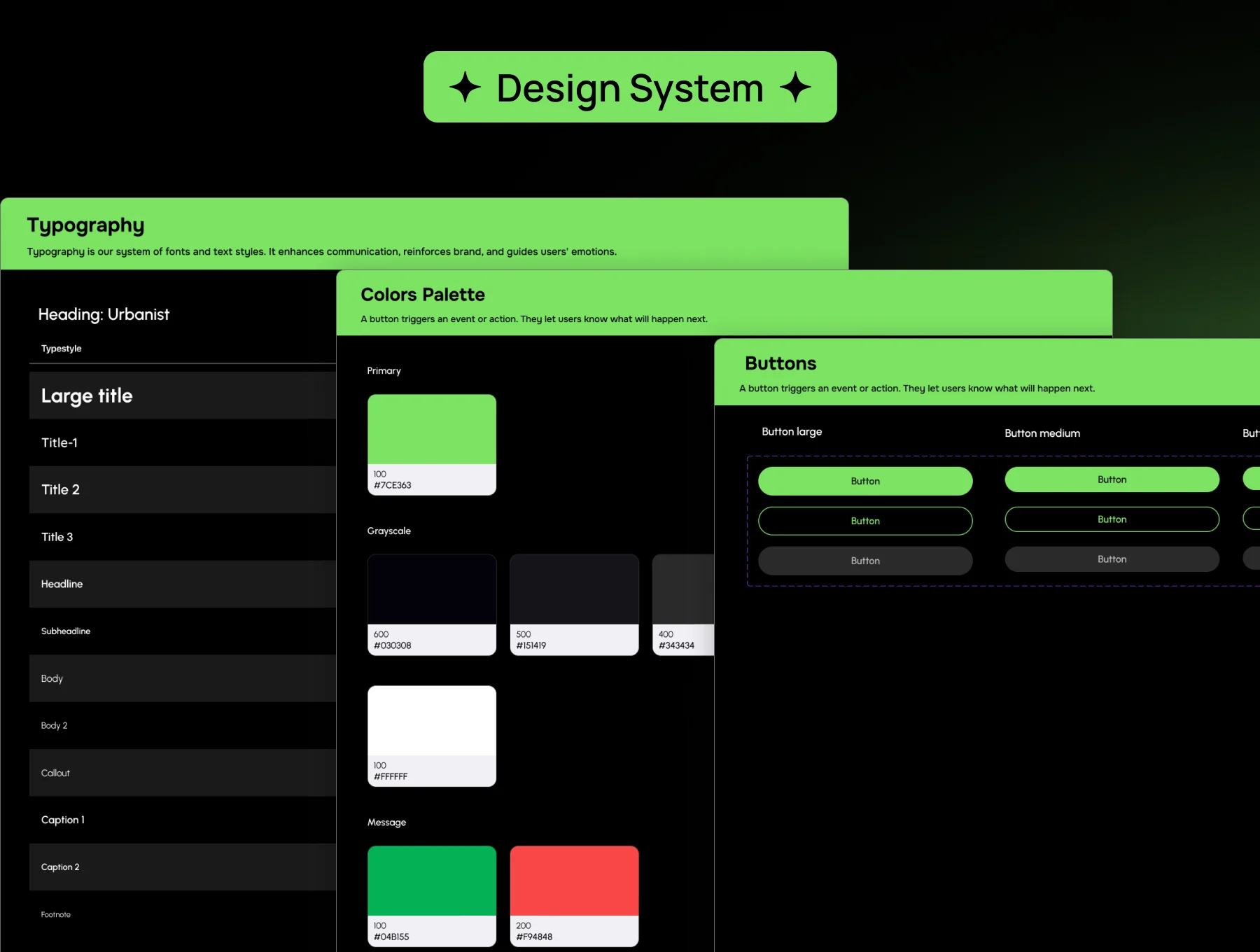Click the Caption 1 typestyle row
1260x952 pixels.
183,820
